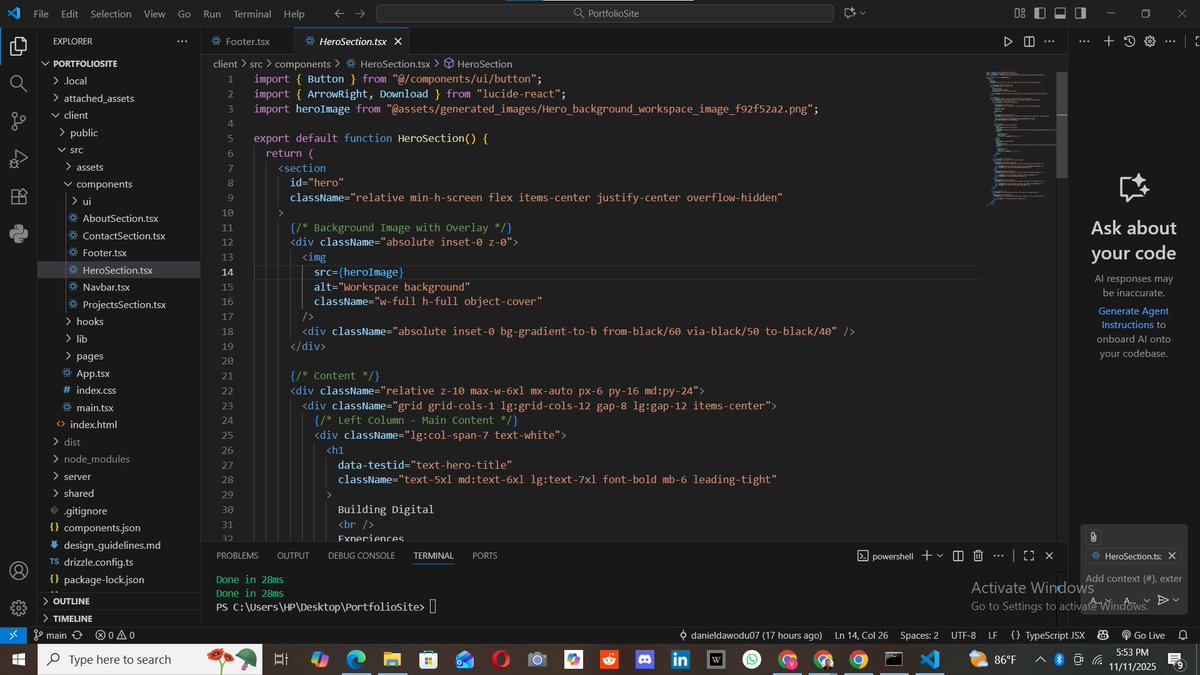The width and height of the screenshot is (1200, 675).
Task: Split the editor to the right
Action: click(x=1029, y=41)
